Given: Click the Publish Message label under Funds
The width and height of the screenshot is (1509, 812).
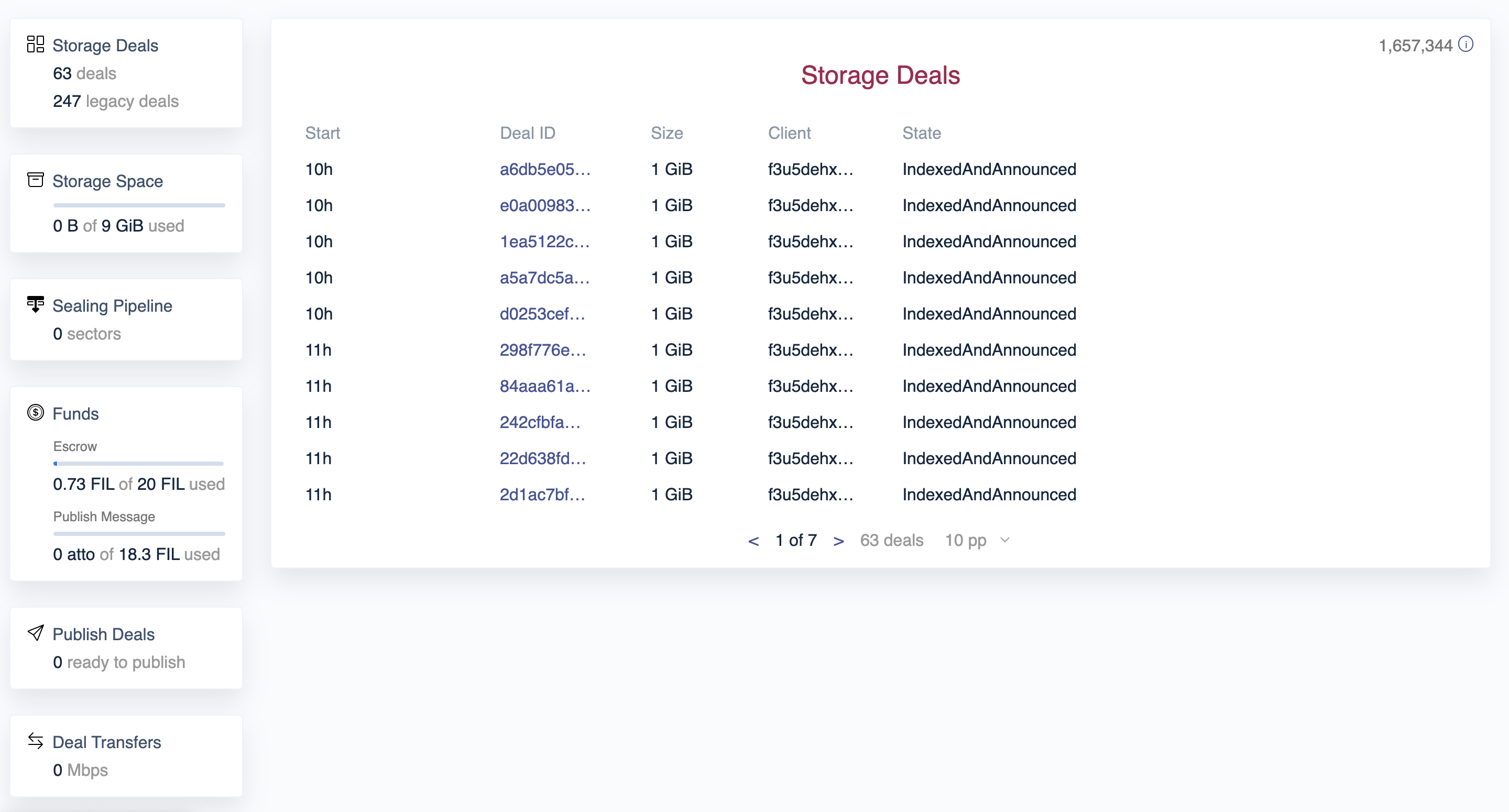Looking at the screenshot, I should click(104, 517).
